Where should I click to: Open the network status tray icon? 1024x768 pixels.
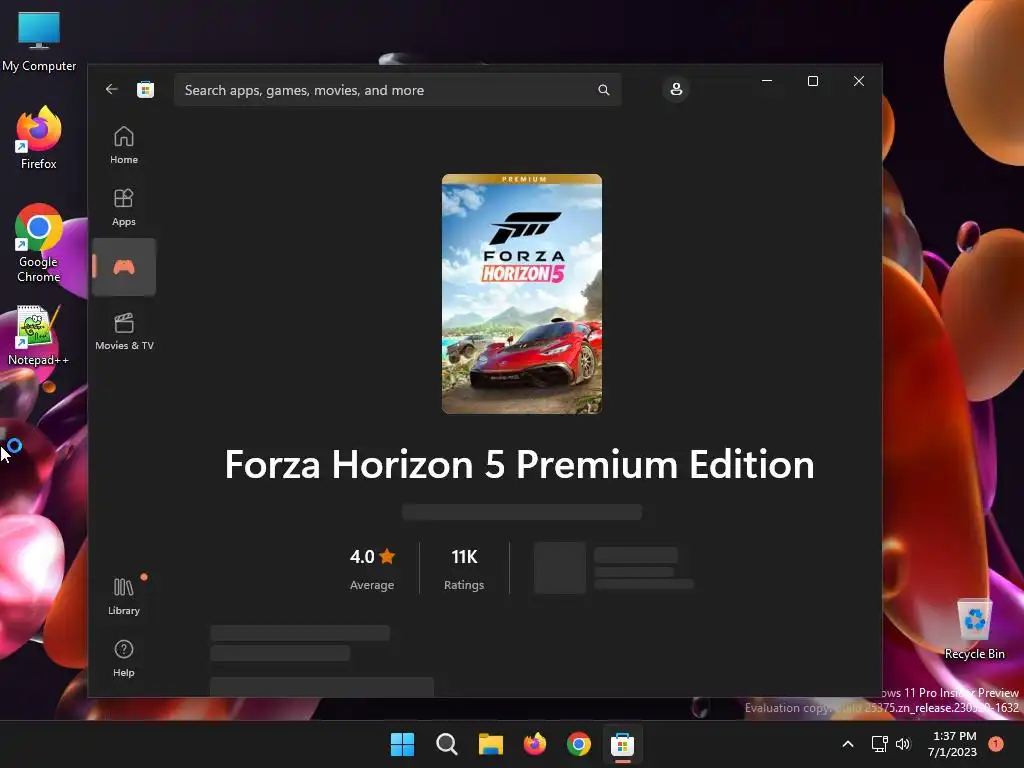click(x=879, y=744)
